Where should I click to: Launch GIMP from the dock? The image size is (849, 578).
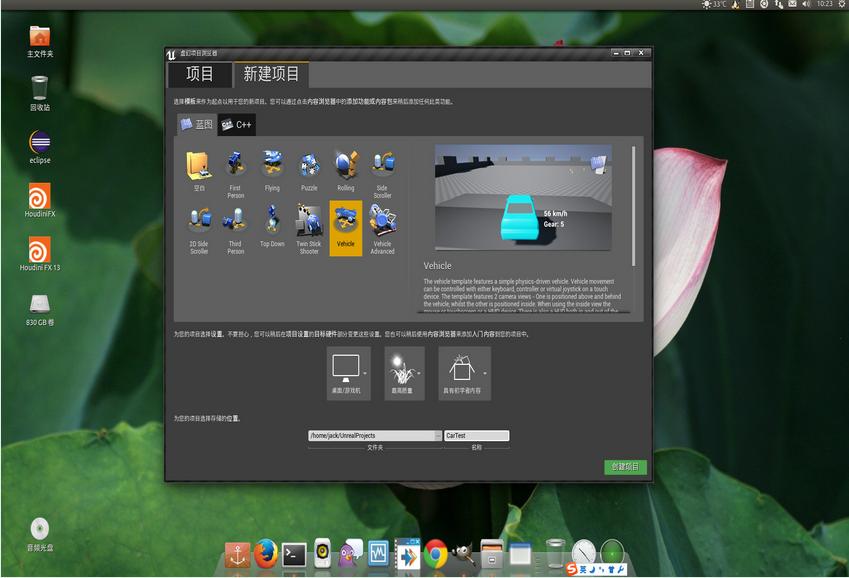click(x=463, y=554)
